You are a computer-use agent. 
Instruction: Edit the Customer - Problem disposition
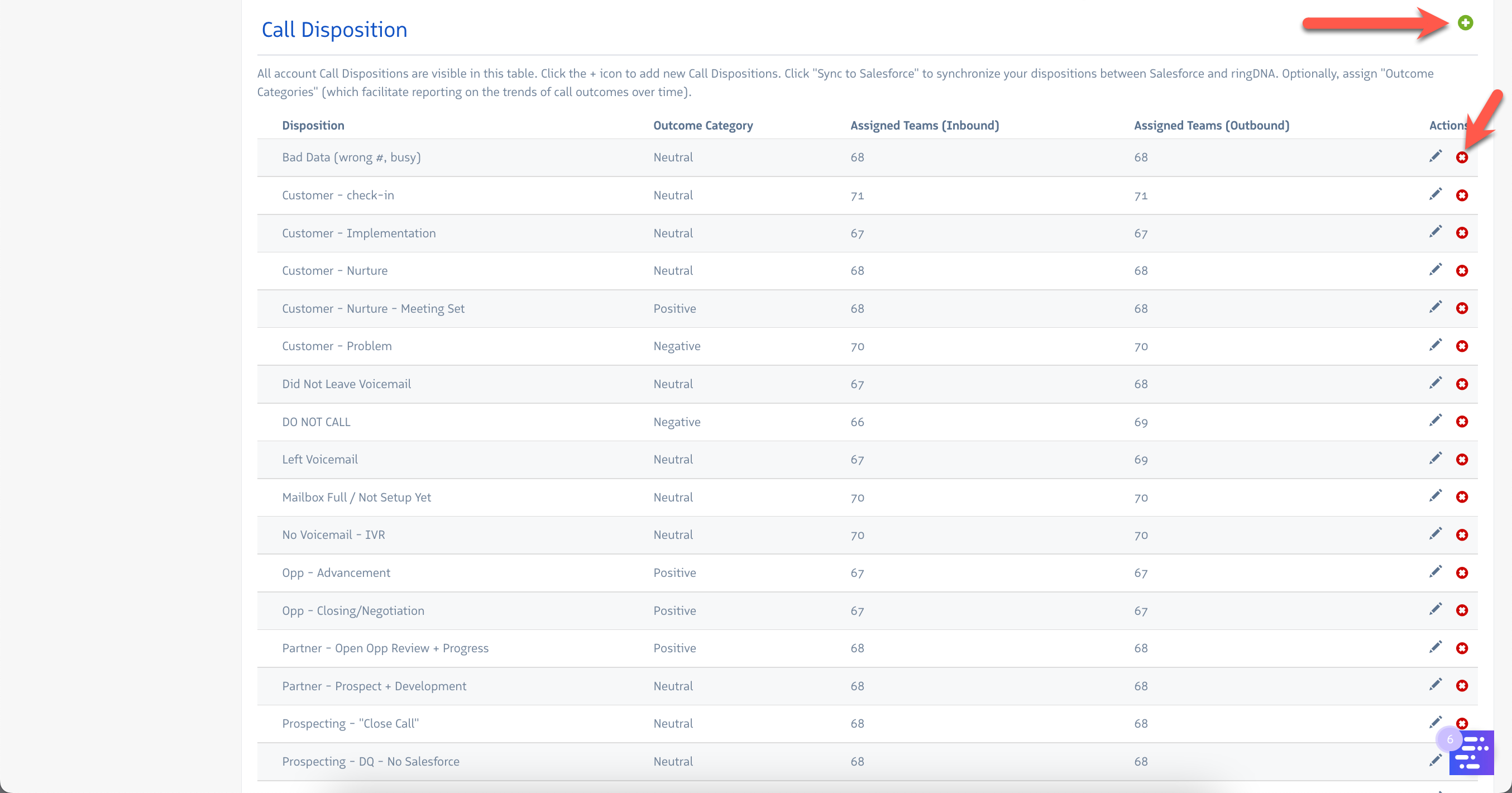tap(1435, 345)
